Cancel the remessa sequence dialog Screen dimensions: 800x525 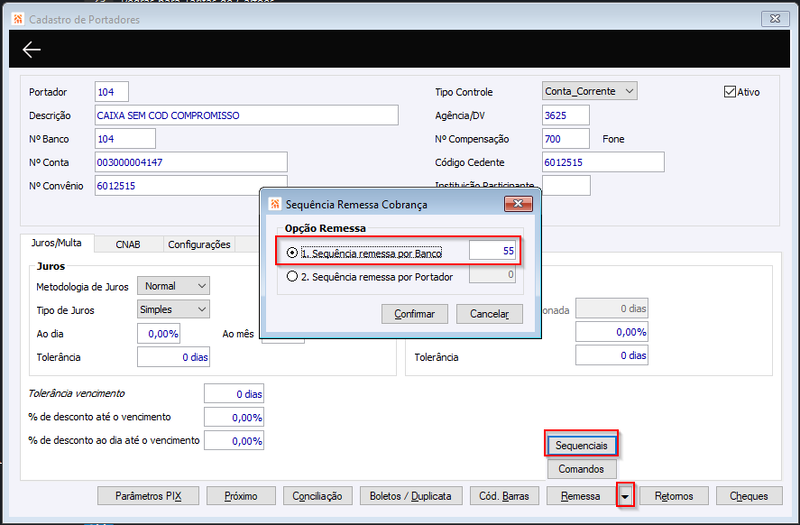pos(489,314)
